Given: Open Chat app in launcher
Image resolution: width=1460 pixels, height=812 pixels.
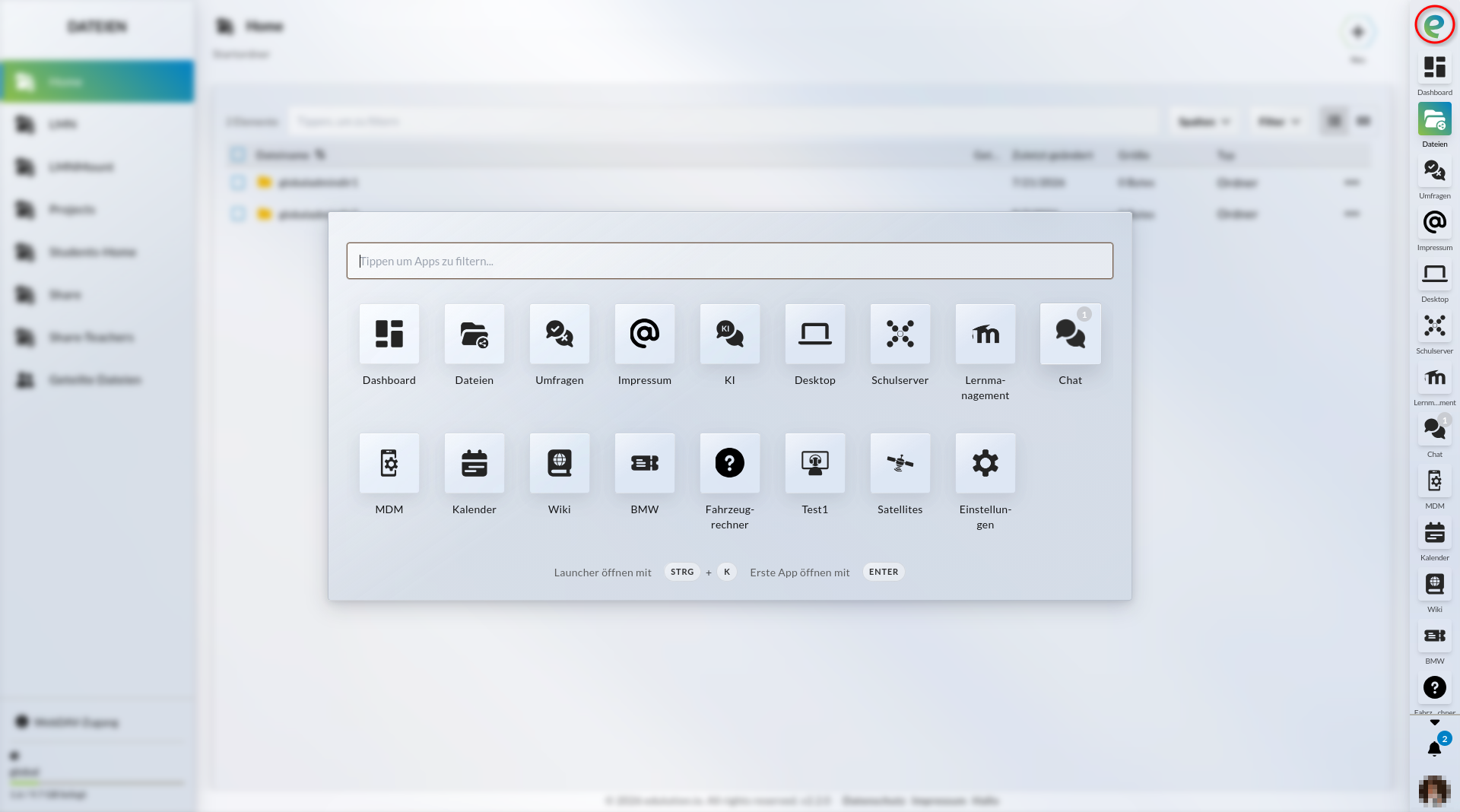Looking at the screenshot, I should click(x=1070, y=334).
